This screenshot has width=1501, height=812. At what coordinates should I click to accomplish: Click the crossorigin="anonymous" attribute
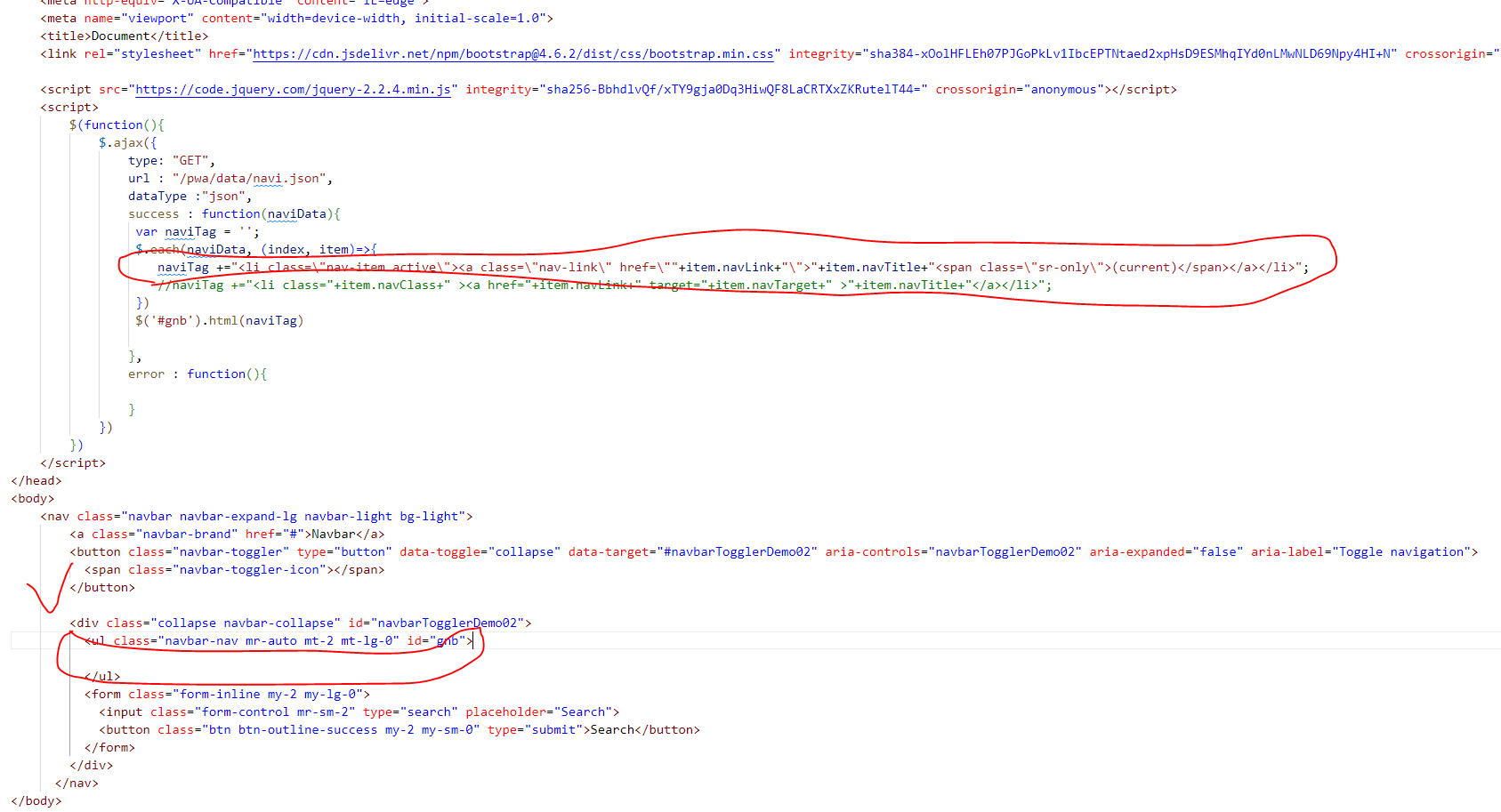point(1020,90)
